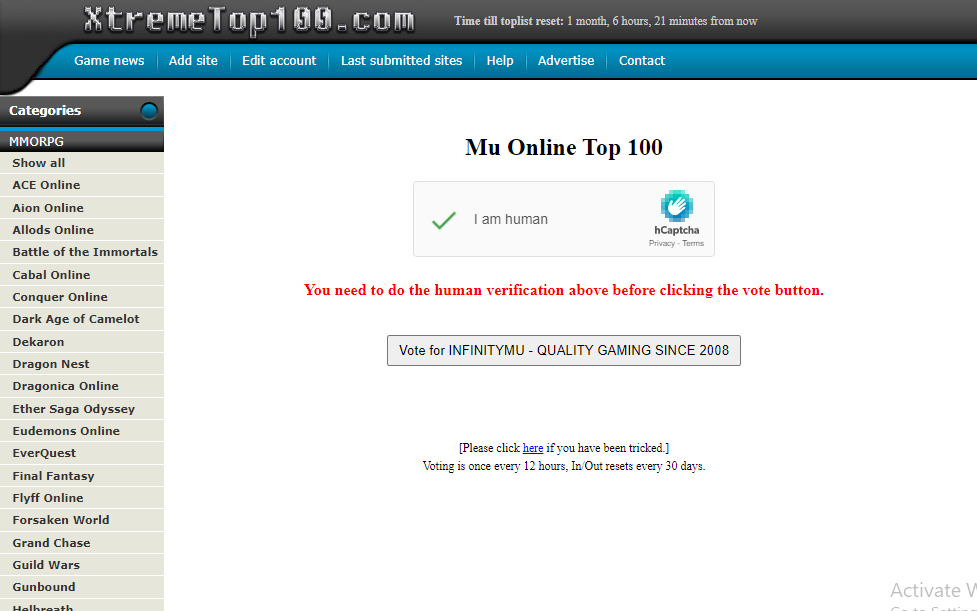Open the Add site page
Viewport: 977px width, 611px height.
[193, 60]
